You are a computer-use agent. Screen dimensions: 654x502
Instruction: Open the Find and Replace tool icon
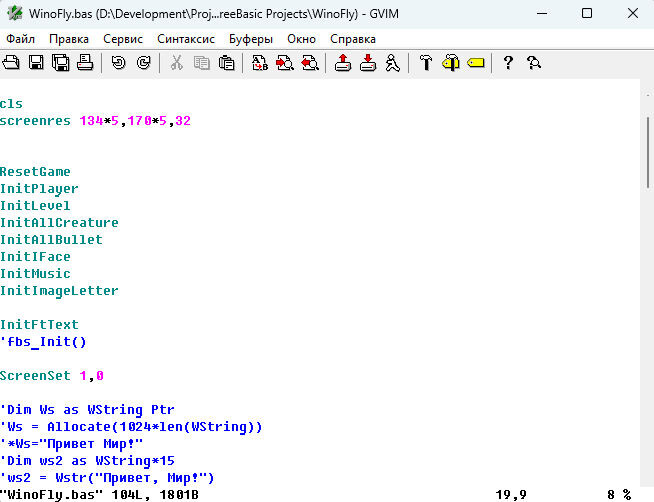260,63
